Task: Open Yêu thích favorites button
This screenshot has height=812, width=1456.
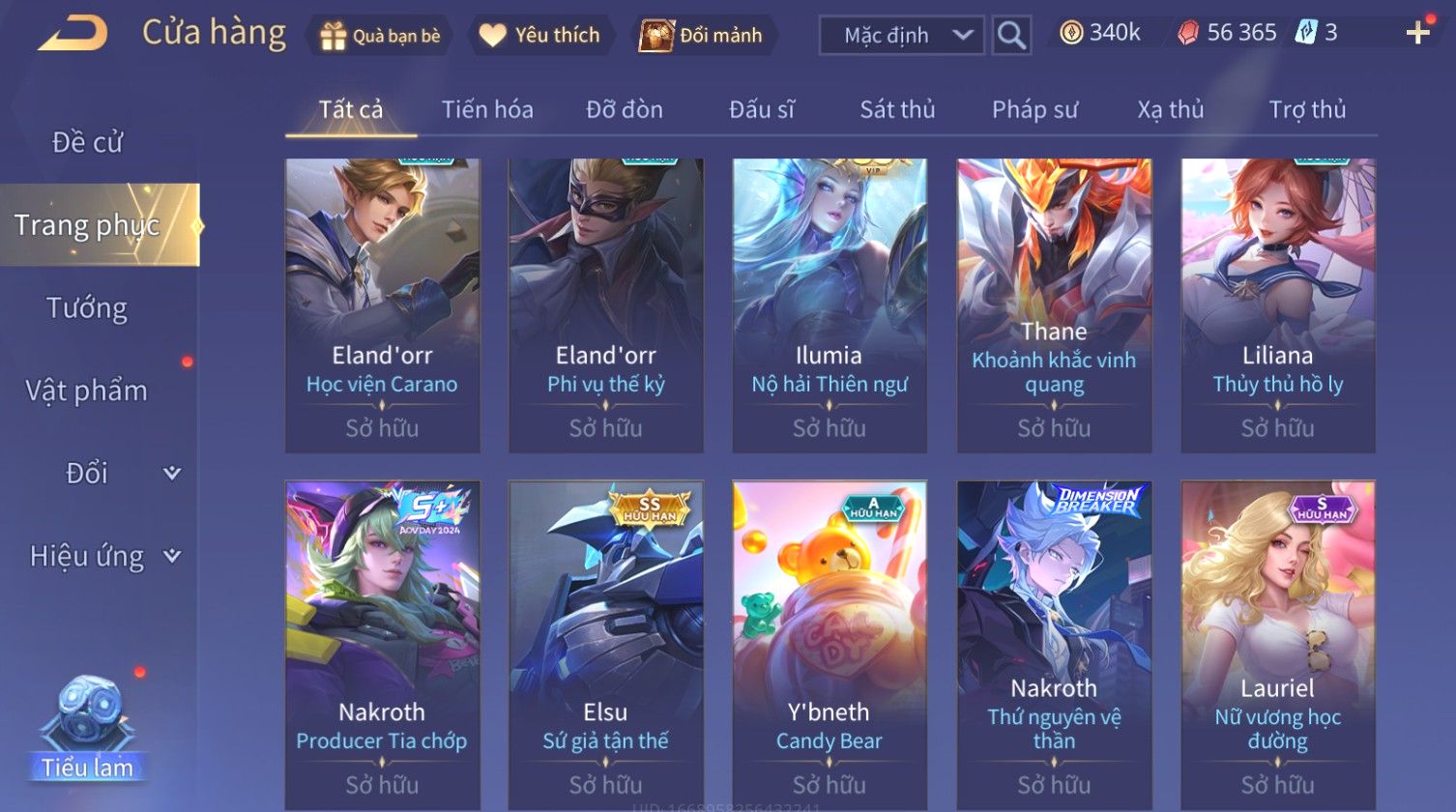Action: coord(540,36)
